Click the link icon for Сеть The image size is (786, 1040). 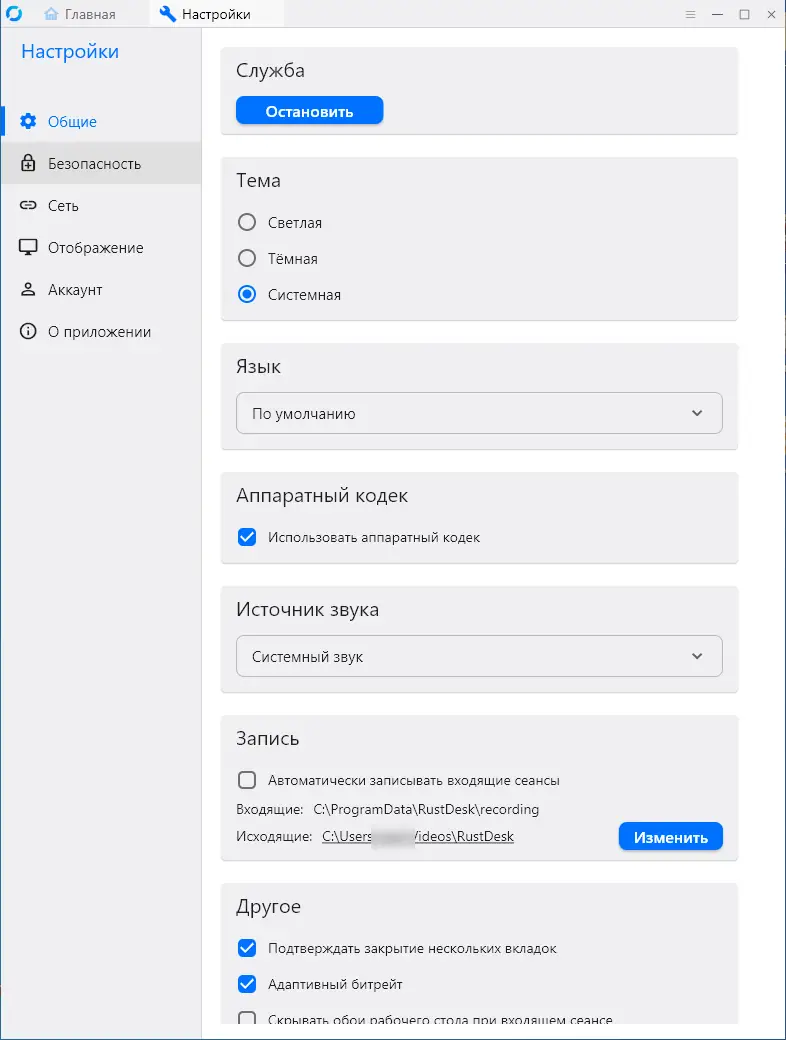28,206
